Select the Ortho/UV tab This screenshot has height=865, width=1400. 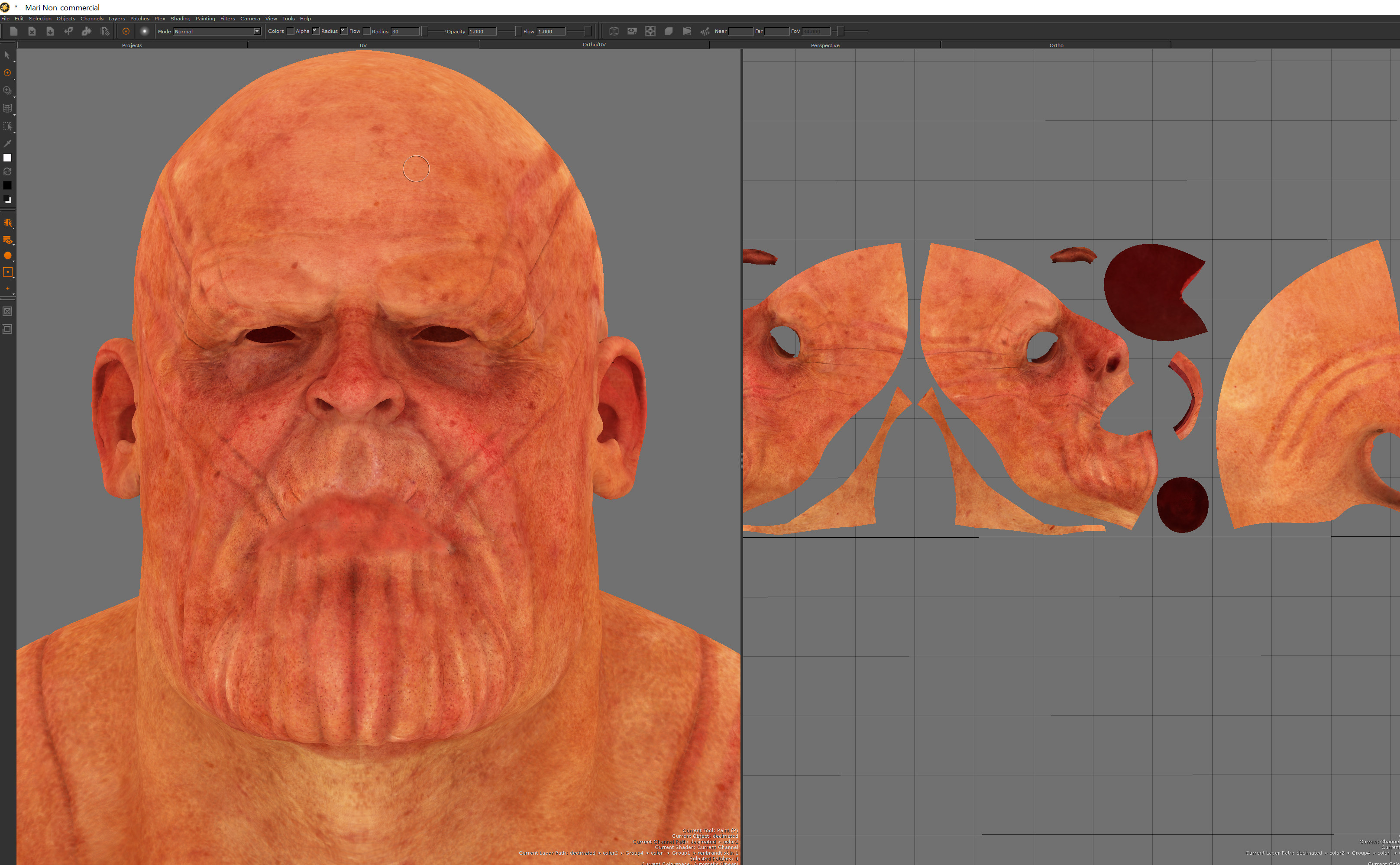595,45
